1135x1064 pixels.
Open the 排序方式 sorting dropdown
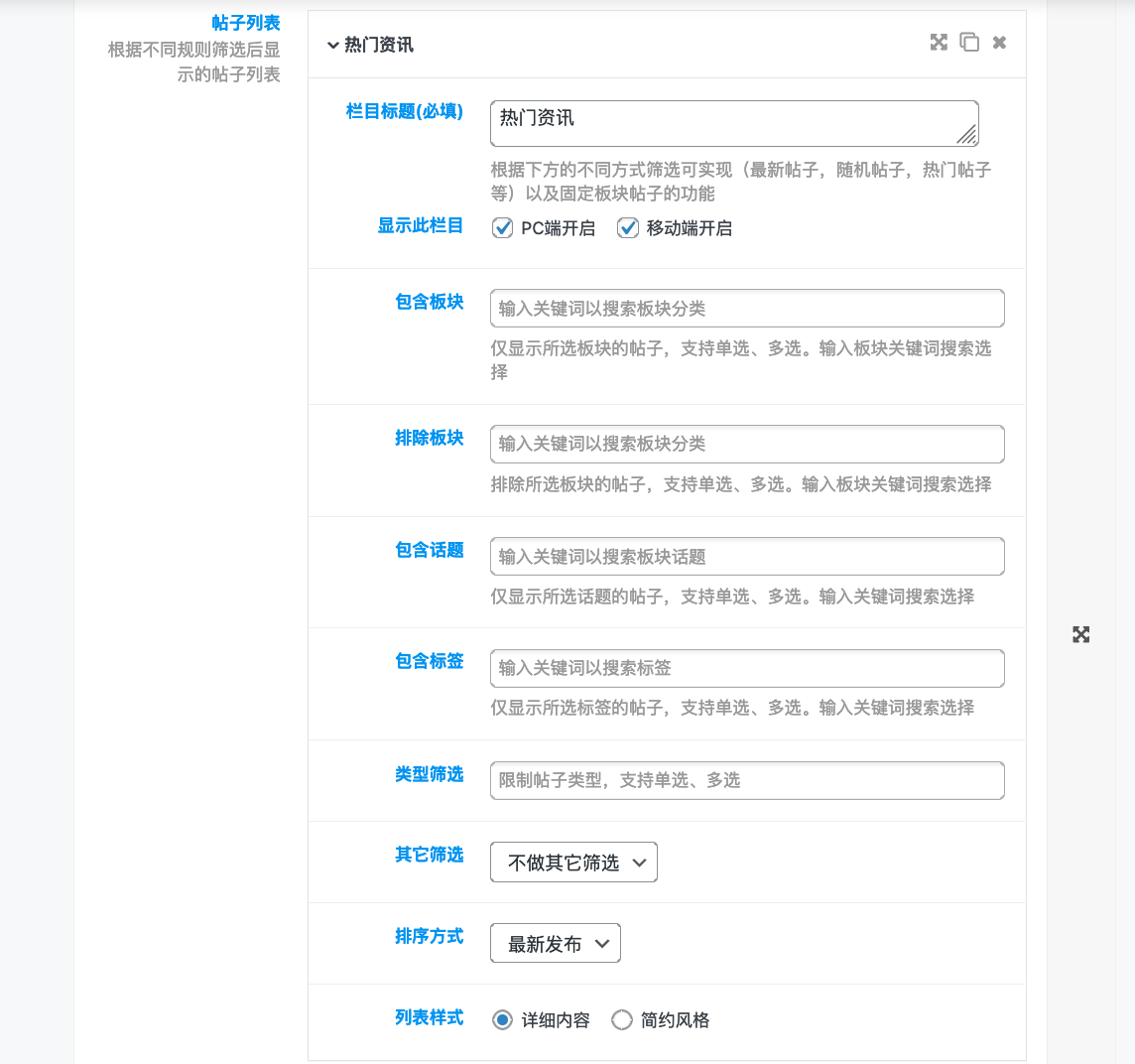tap(555, 943)
